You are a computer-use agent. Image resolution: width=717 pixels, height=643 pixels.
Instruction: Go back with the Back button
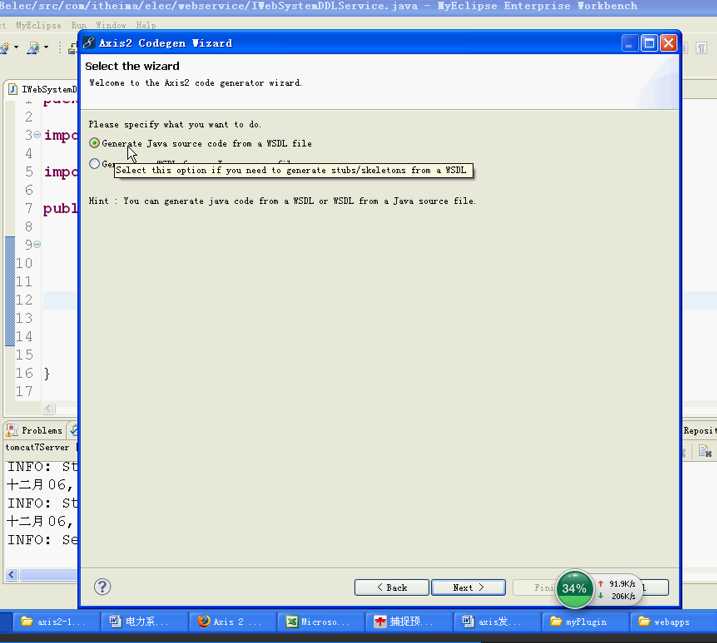[391, 588]
